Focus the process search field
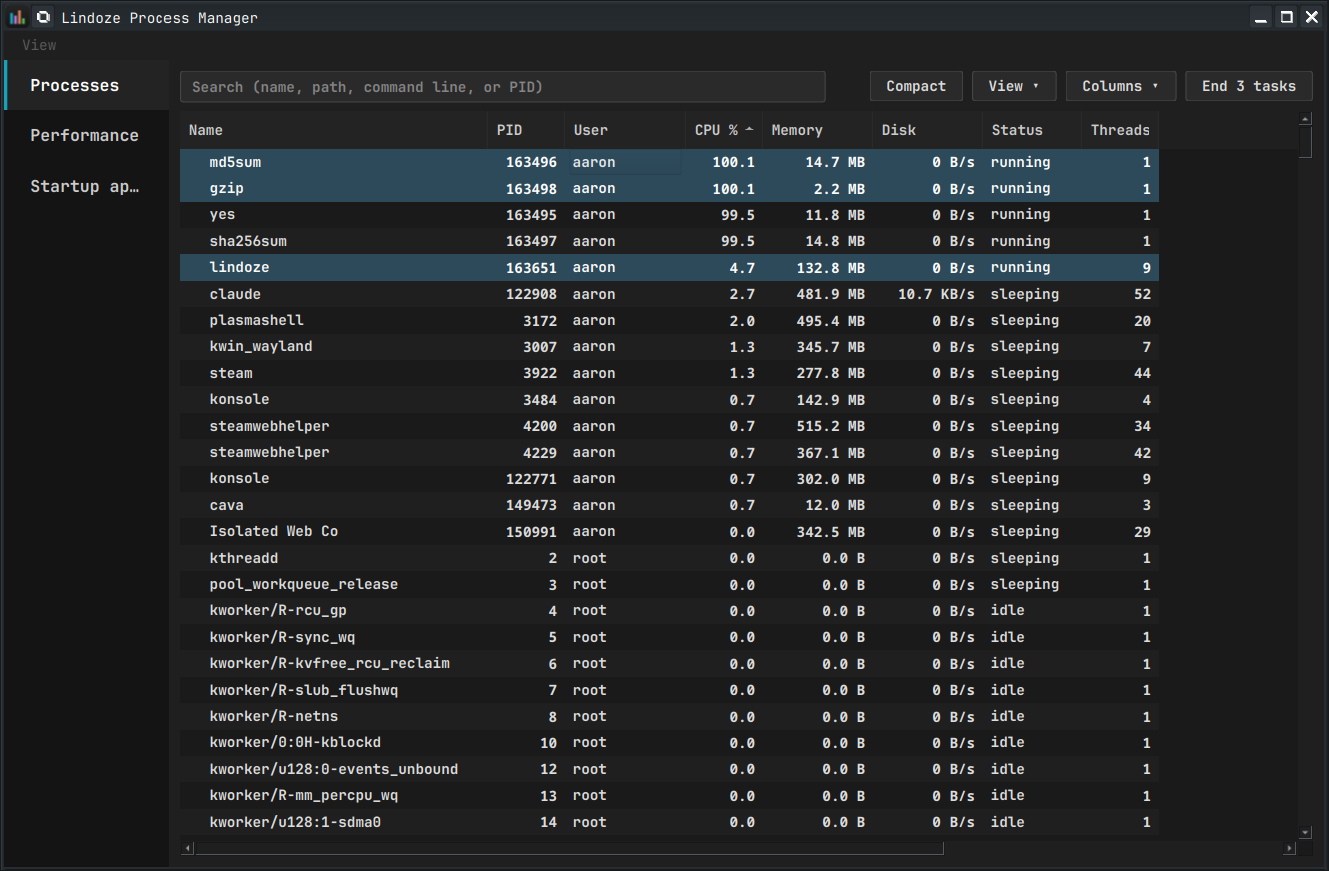 502,87
